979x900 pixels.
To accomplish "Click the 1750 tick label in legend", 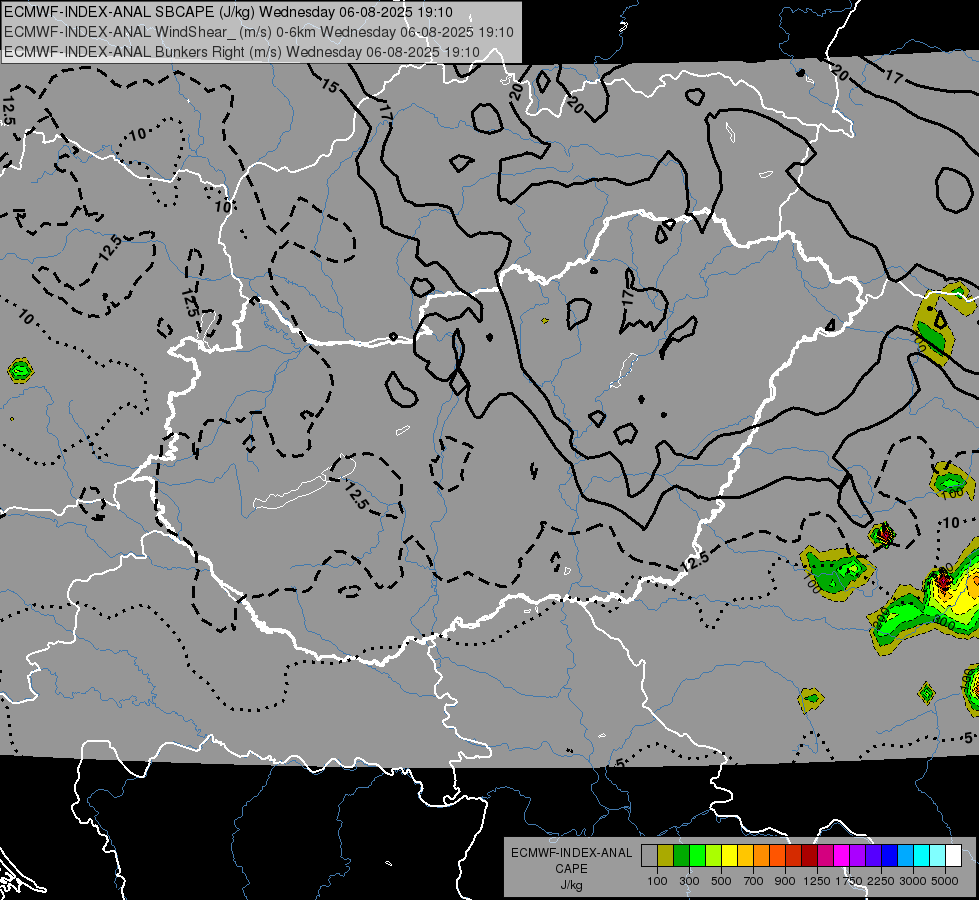I will click(x=849, y=881).
